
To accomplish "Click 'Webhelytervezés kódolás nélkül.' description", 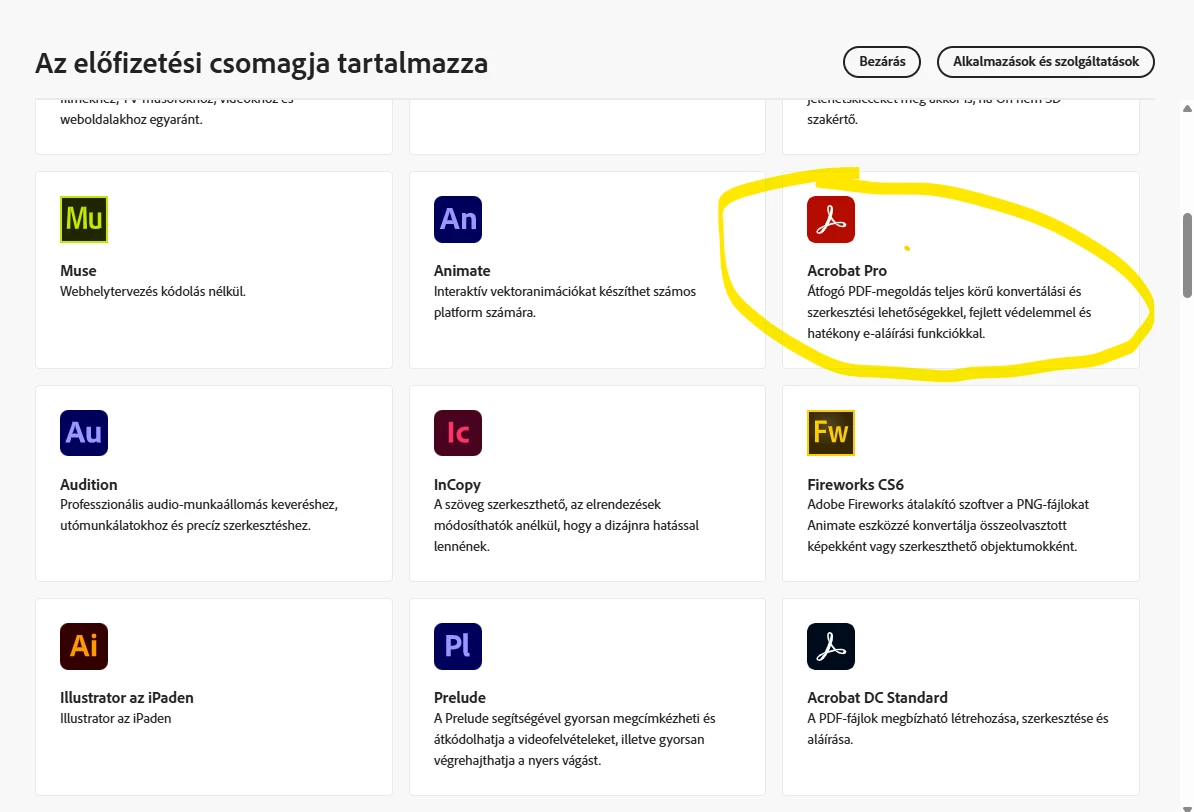I will pyautogui.click(x=153, y=292).
